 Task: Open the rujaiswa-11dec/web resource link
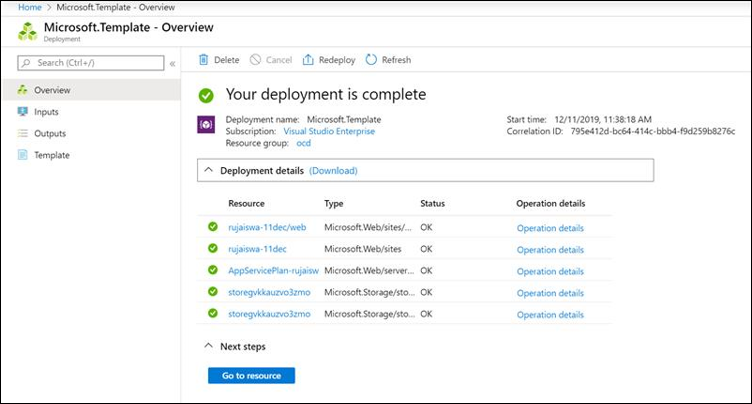[267, 228]
